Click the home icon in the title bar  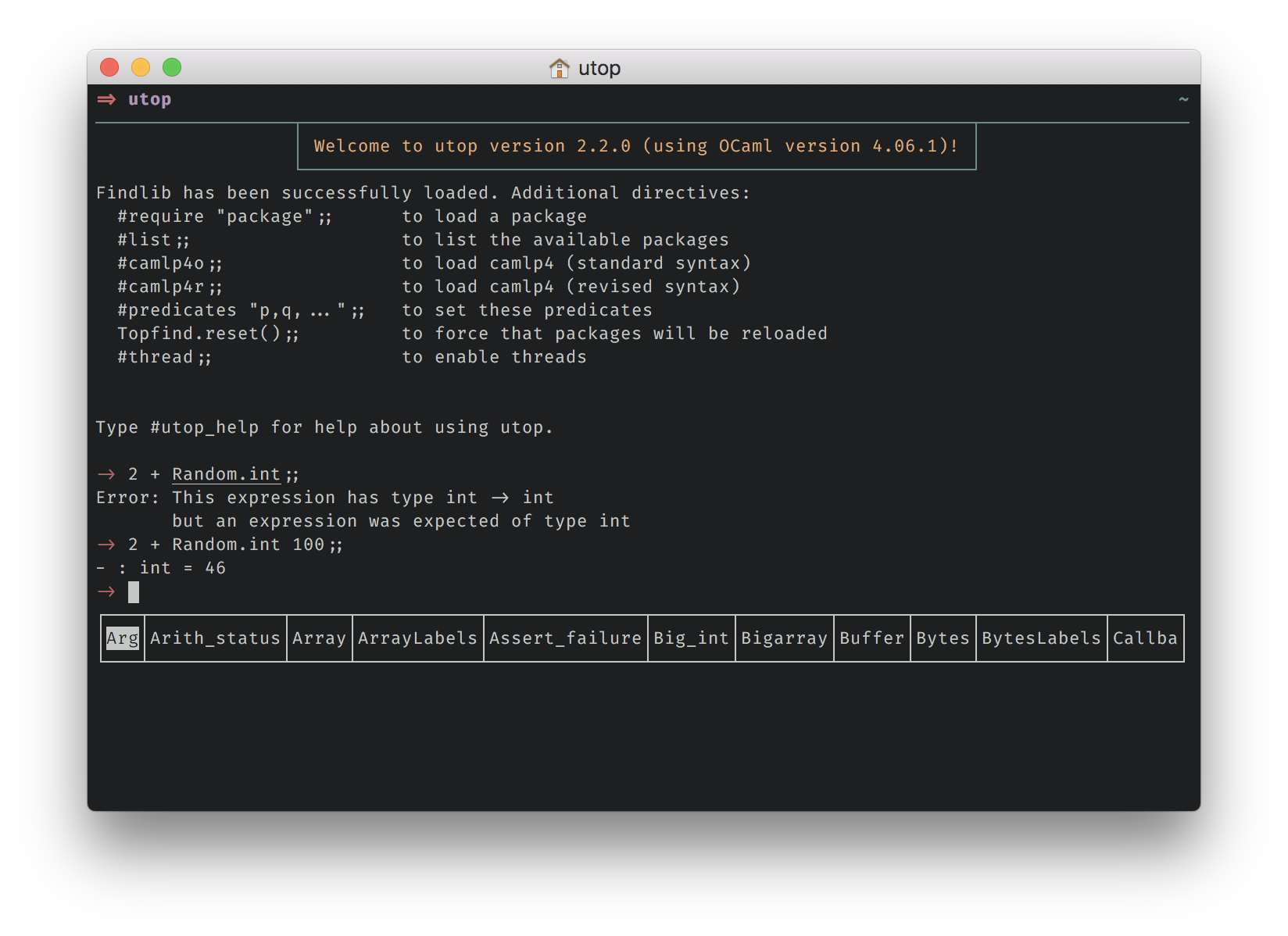click(560, 68)
